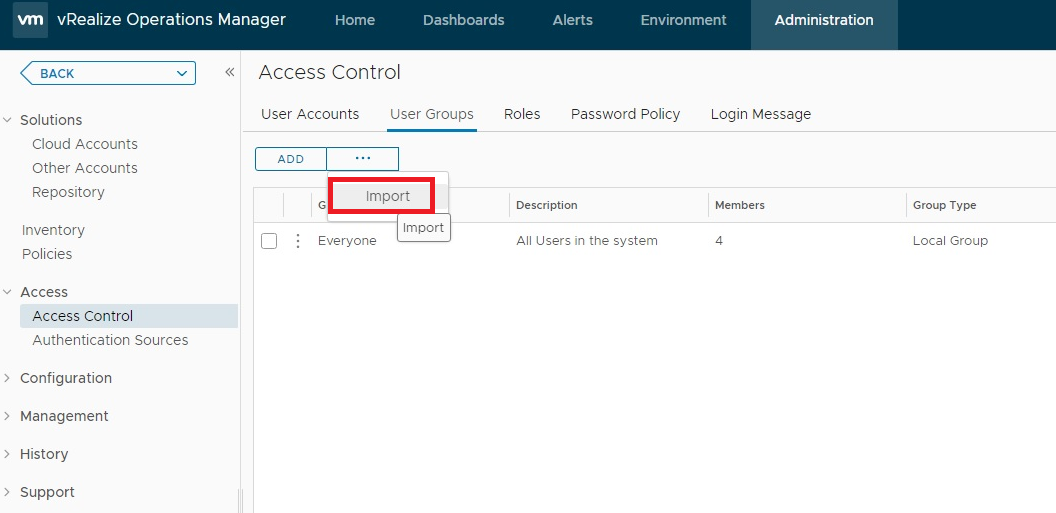
Task: Open Inventory in sidebar
Action: [53, 230]
